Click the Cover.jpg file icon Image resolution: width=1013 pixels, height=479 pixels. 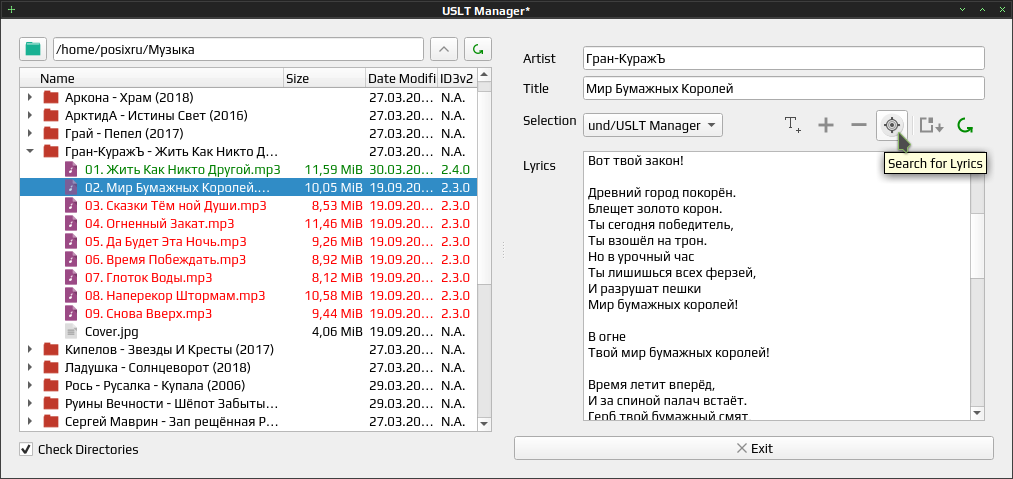coord(71,332)
